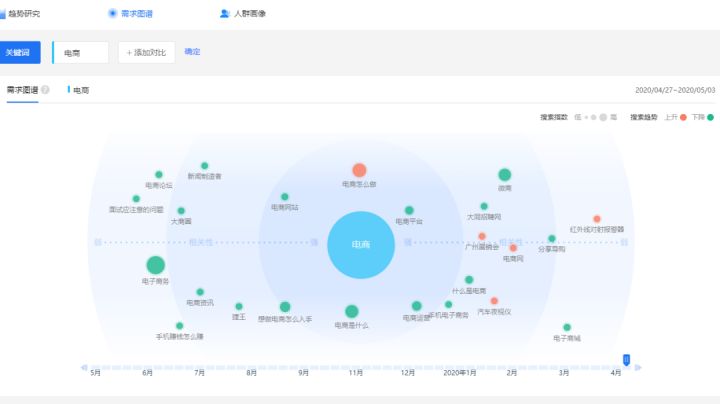Click the 趋势研究 icon at top left
Viewport: 720px width, 404px height.
3,14
